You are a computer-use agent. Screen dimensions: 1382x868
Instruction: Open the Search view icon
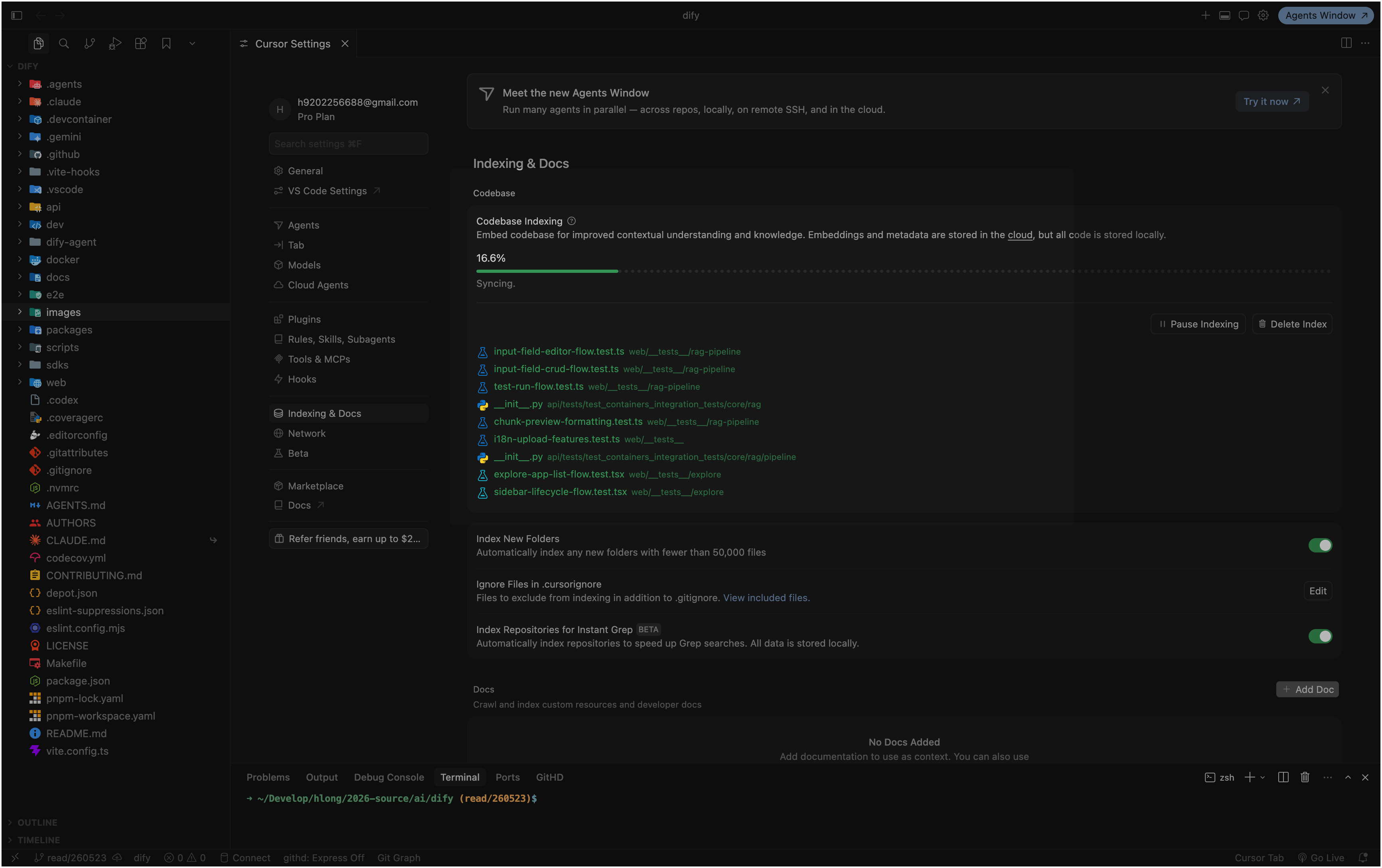[x=64, y=43]
